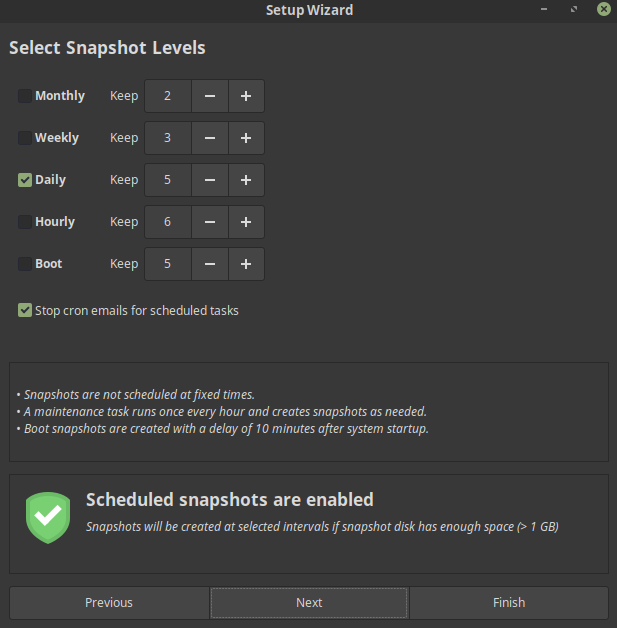
Task: Decrement the Boot snapshot keep value
Action: coord(210,264)
